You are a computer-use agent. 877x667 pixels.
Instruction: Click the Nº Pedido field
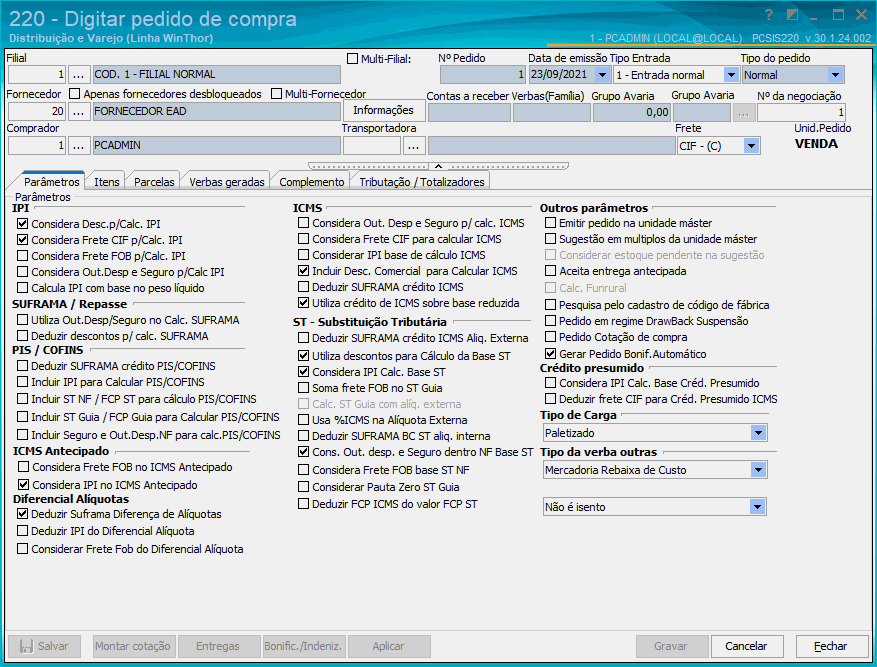(x=483, y=74)
